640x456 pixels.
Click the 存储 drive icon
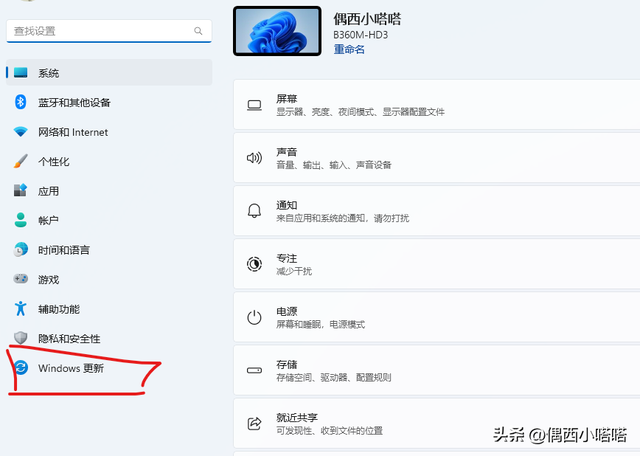254,370
